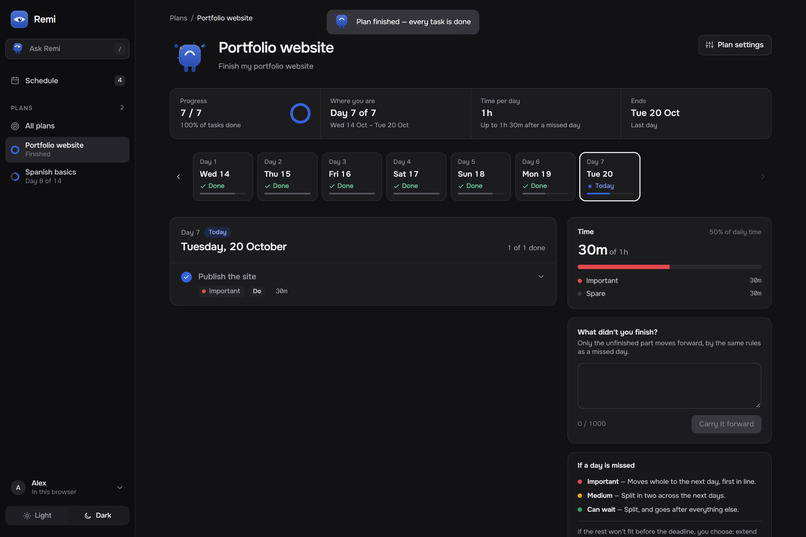Viewport: 806px width, 537px height.
Task: Open the Plans breadcrumb link
Action: [178, 18]
